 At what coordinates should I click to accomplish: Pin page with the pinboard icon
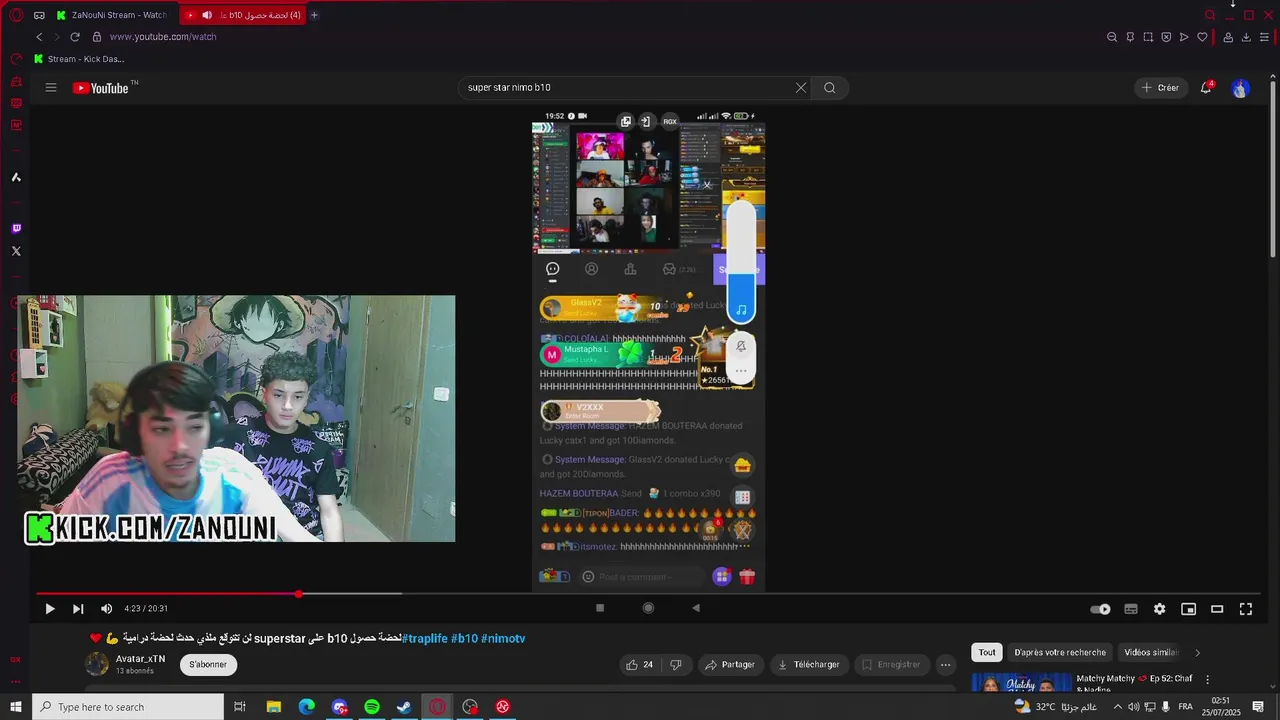pos(1130,37)
